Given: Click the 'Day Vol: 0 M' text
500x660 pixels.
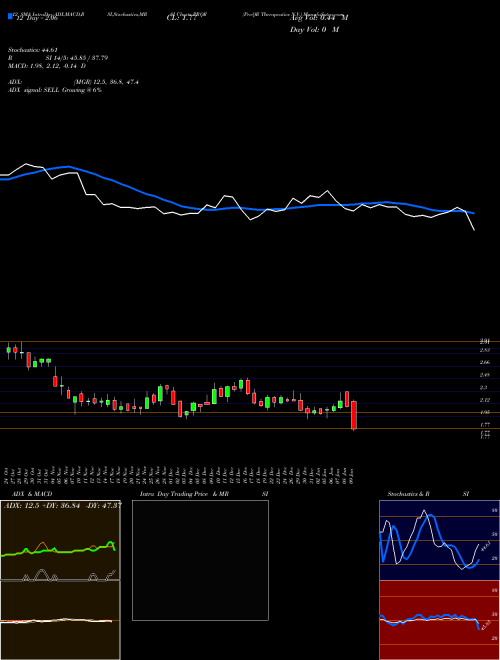Looking at the screenshot, I should (x=314, y=30).
